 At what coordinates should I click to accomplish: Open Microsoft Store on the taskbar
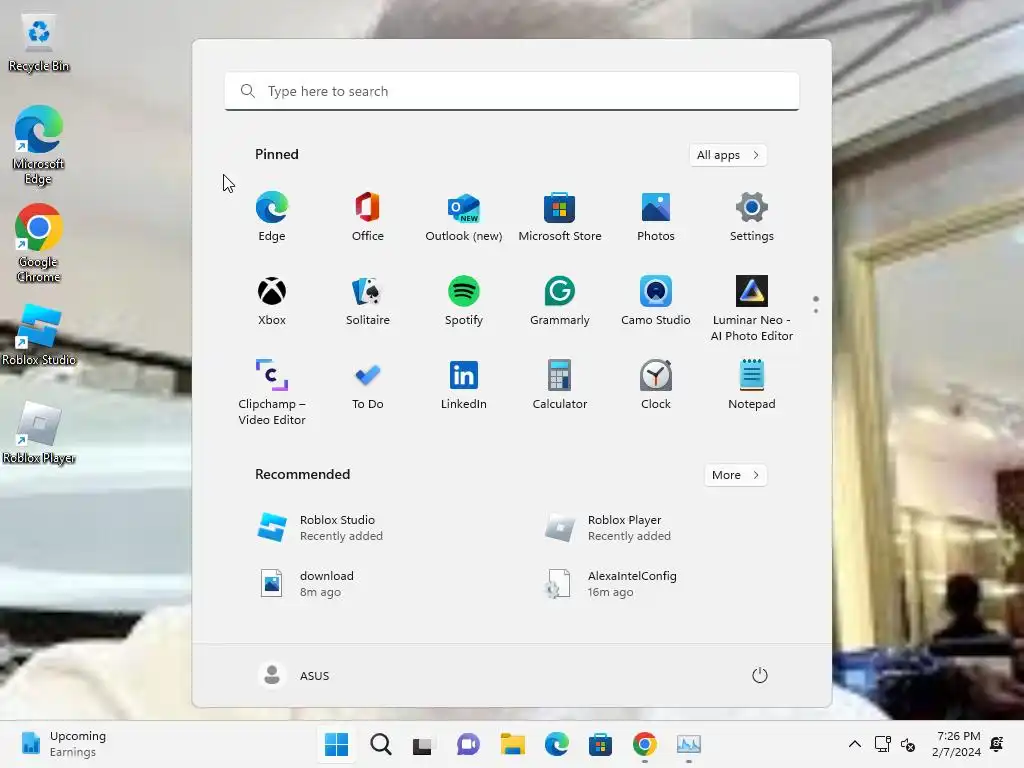600,744
